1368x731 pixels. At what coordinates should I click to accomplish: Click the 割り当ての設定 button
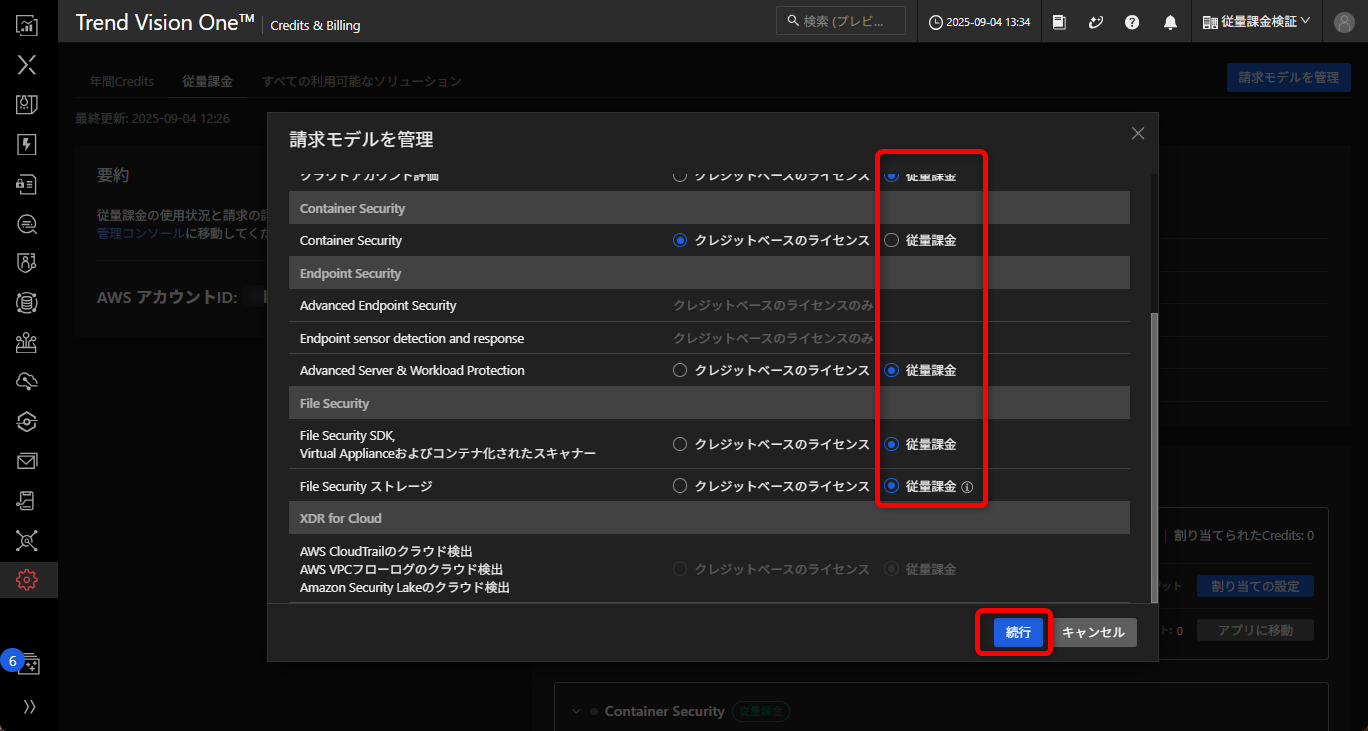(x=1255, y=586)
